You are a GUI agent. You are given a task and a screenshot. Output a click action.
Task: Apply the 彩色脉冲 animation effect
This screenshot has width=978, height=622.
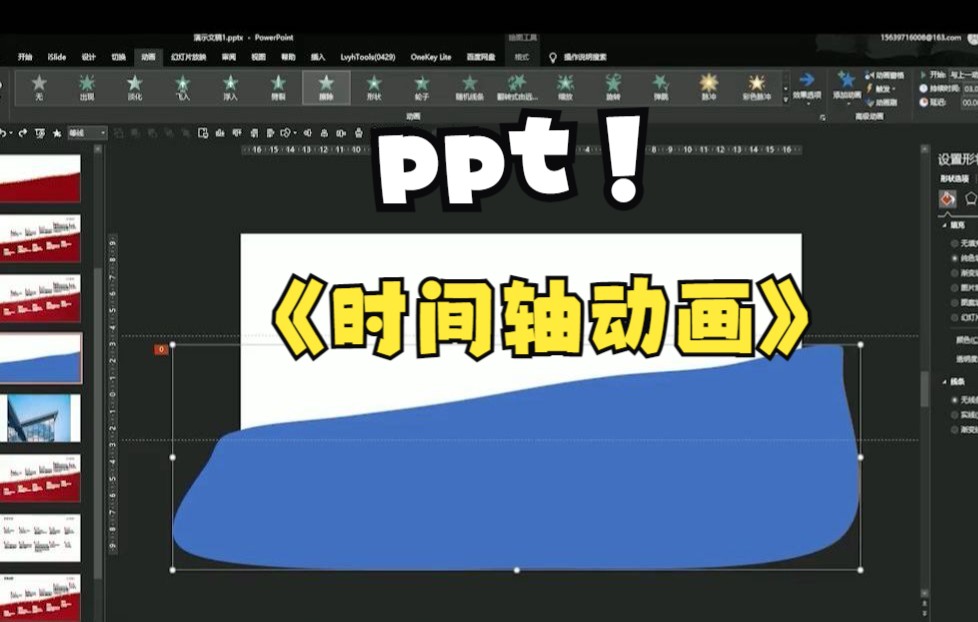[x=757, y=87]
